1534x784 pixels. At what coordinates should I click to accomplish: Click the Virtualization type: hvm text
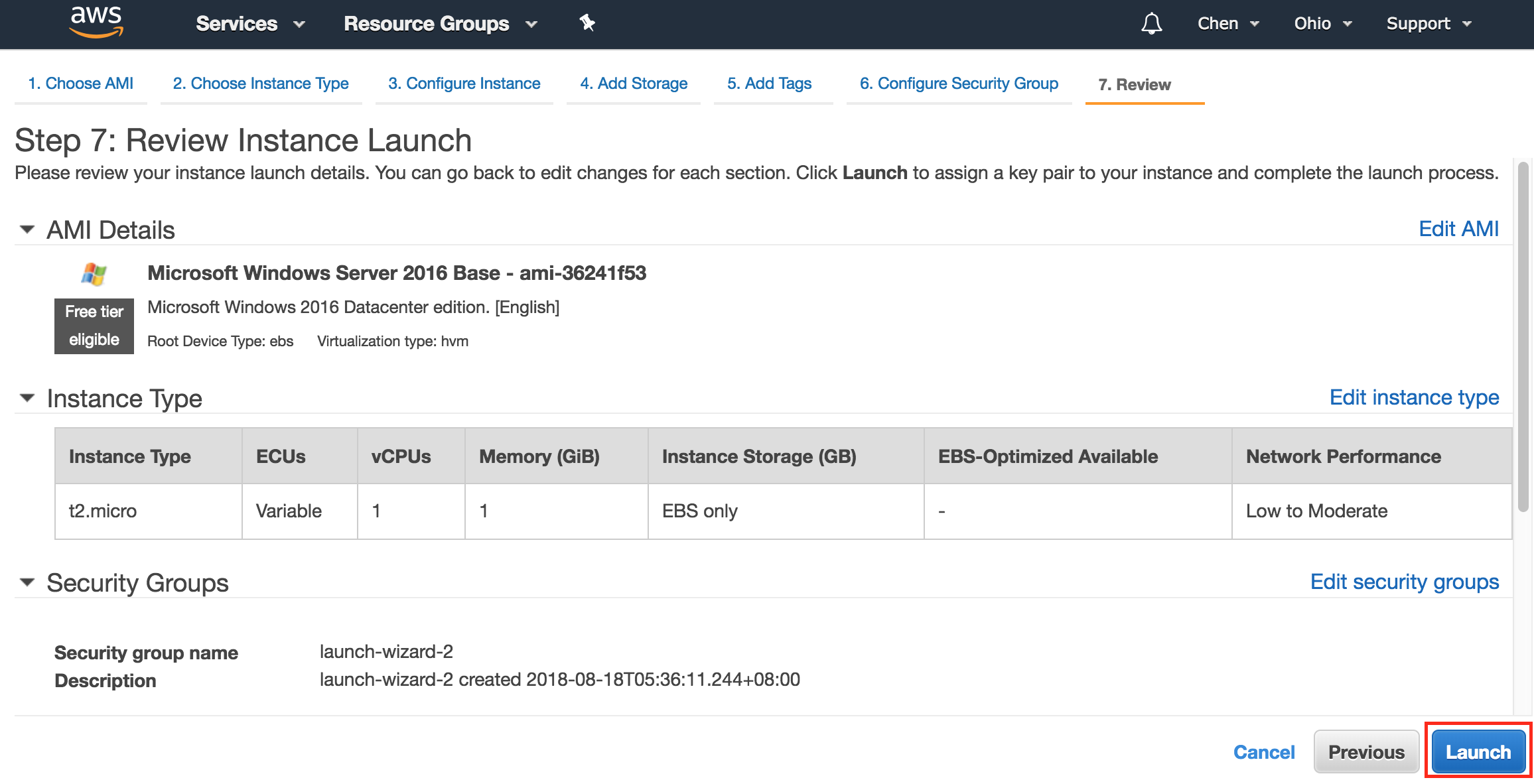point(393,341)
